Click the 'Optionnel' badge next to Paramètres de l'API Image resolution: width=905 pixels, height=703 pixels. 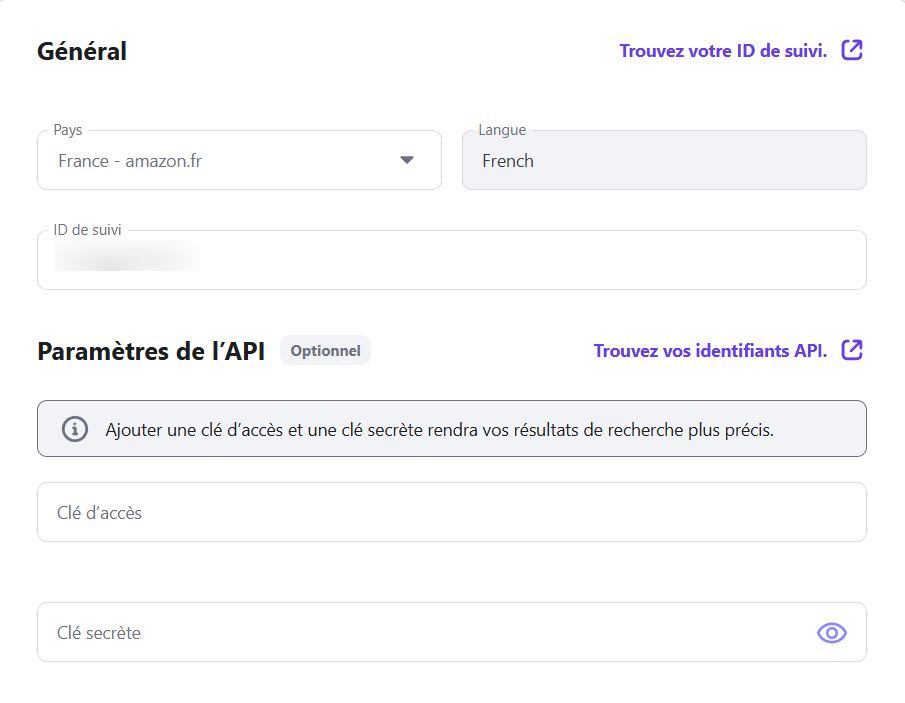pyautogui.click(x=325, y=350)
